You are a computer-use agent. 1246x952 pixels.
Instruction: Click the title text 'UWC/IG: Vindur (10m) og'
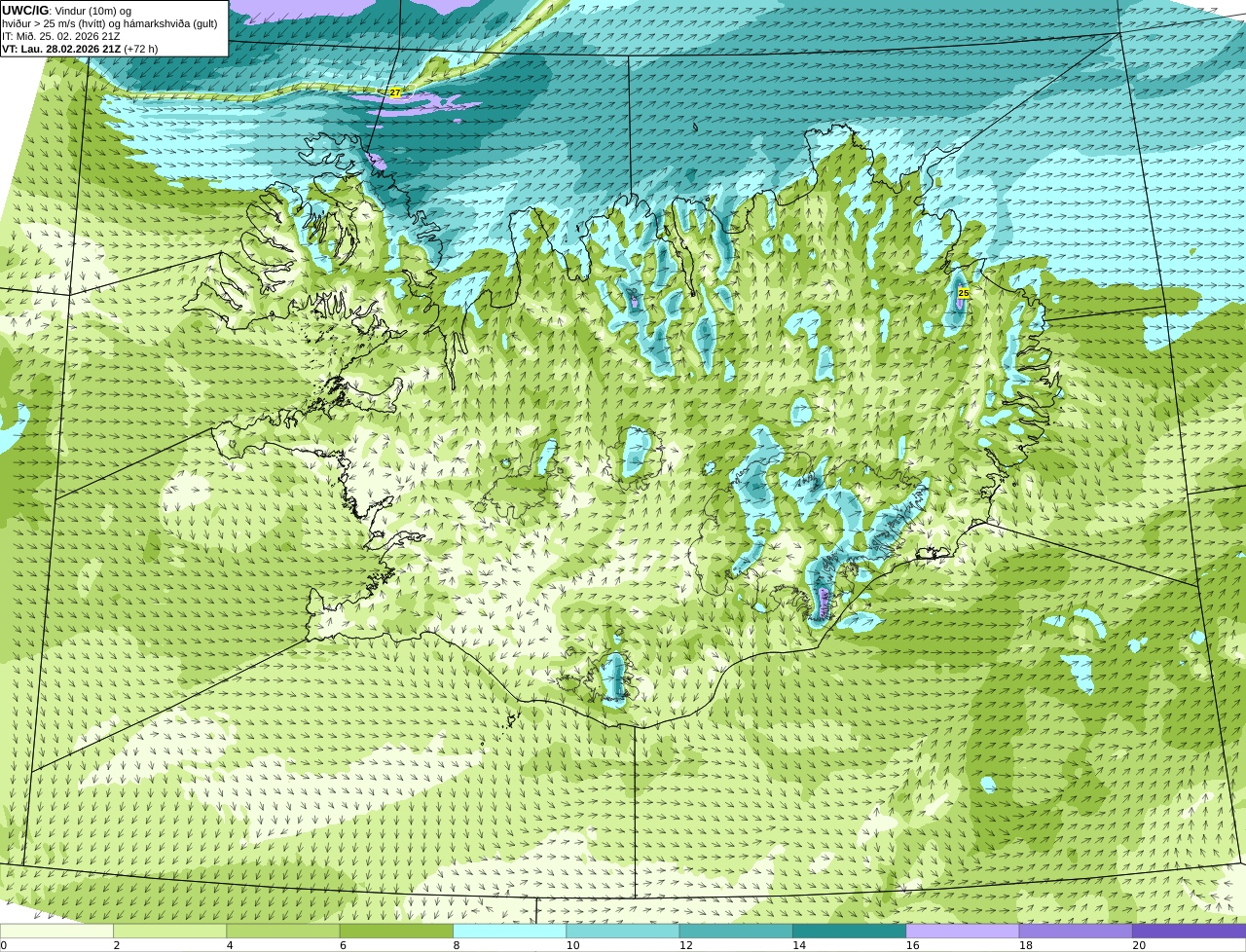[66, 11]
